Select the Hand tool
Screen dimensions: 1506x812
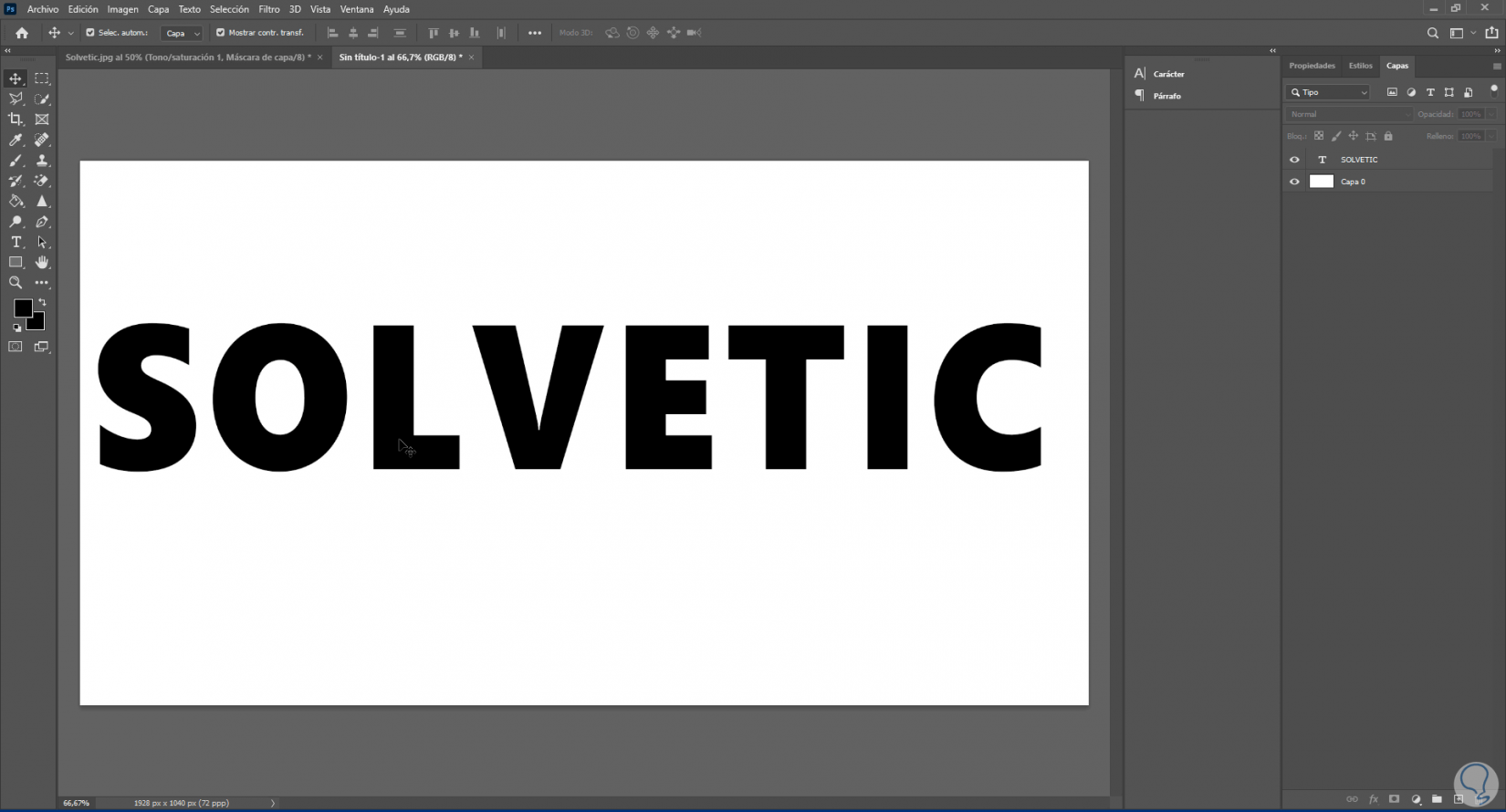42,263
